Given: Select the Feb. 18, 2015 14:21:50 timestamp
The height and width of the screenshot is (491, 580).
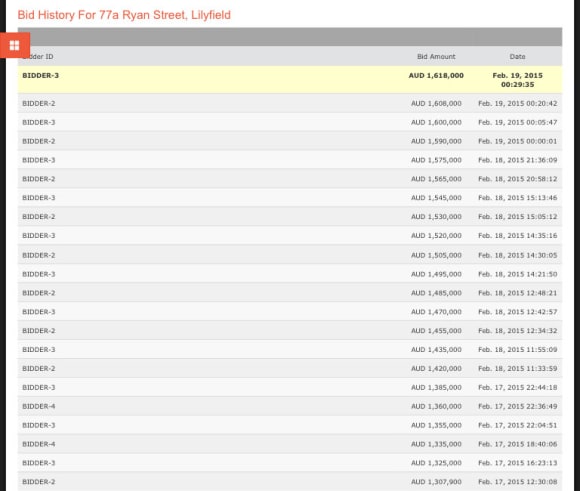Looking at the screenshot, I should click(x=517, y=274).
